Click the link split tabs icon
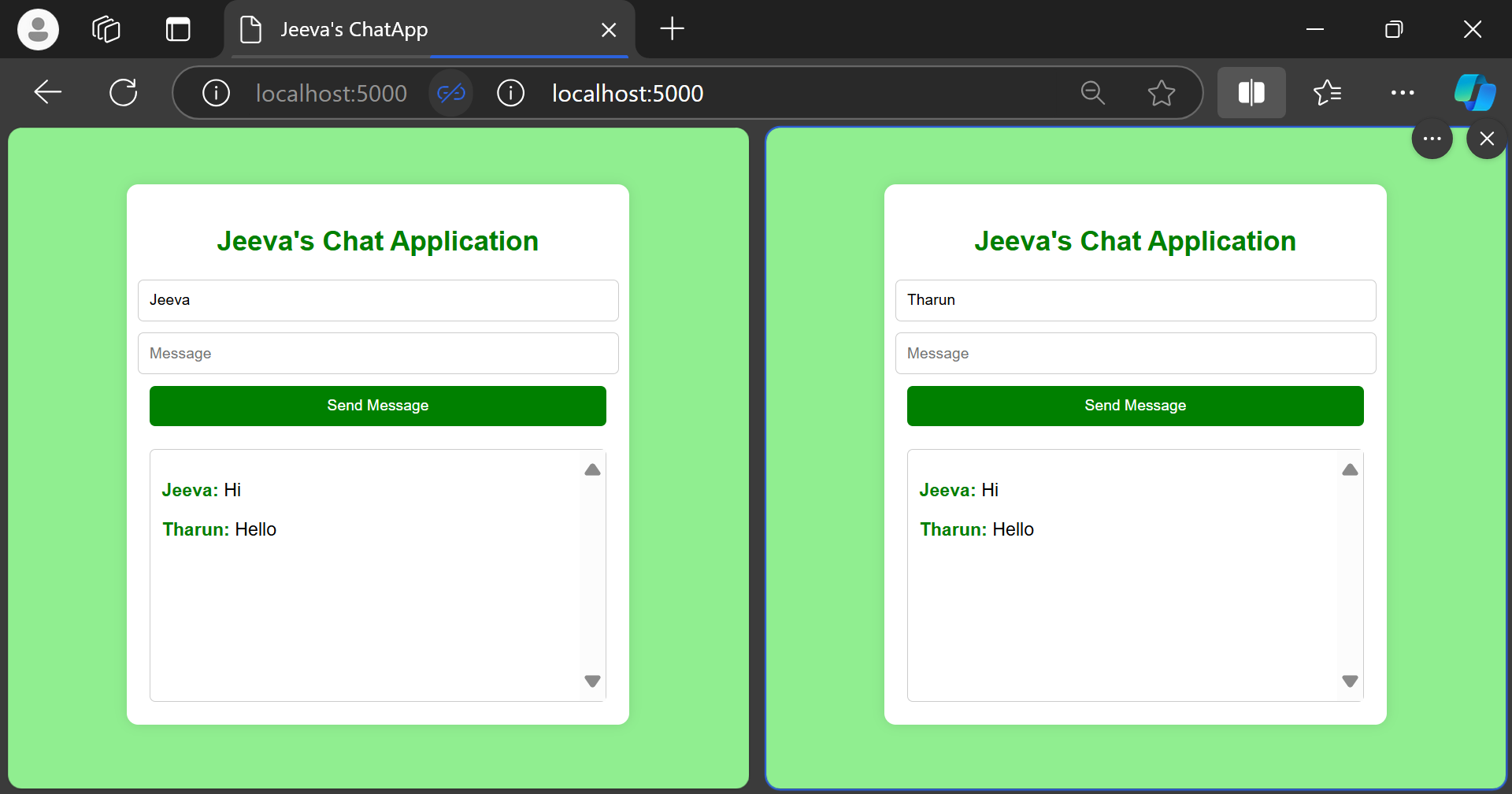Image resolution: width=1512 pixels, height=794 pixels. pos(451,93)
